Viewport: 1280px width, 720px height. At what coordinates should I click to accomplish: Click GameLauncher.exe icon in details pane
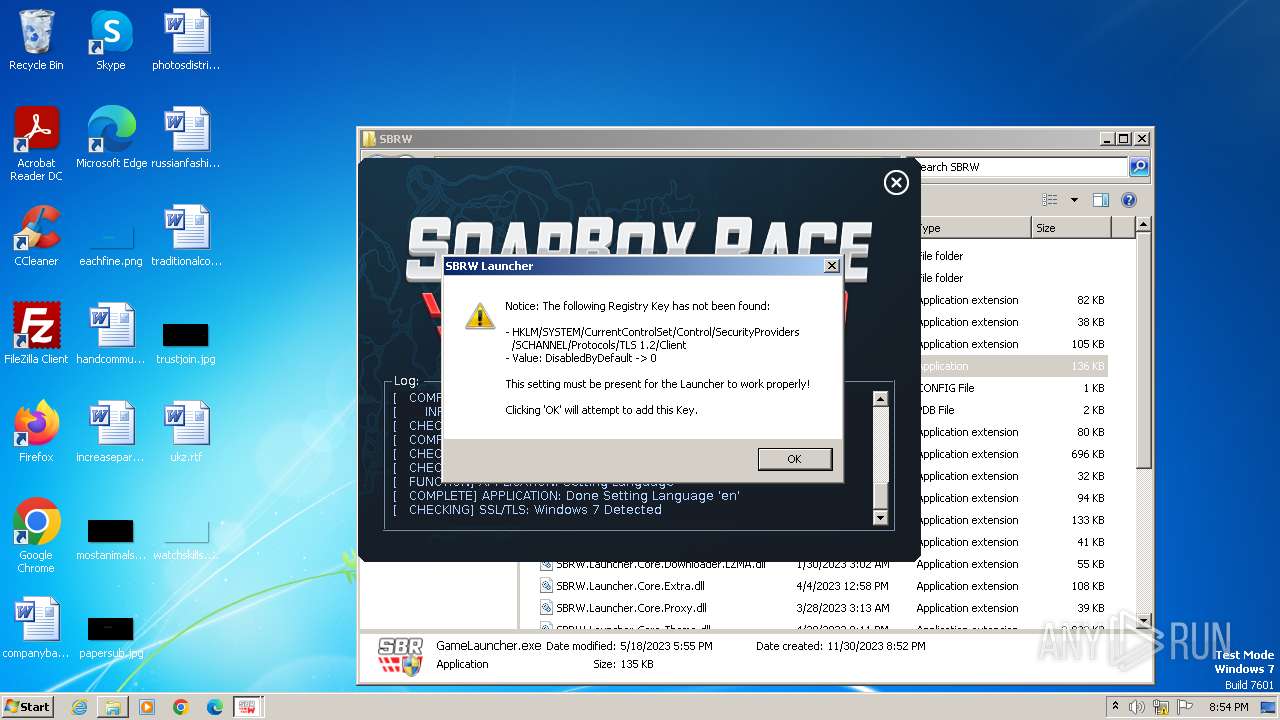click(x=400, y=657)
